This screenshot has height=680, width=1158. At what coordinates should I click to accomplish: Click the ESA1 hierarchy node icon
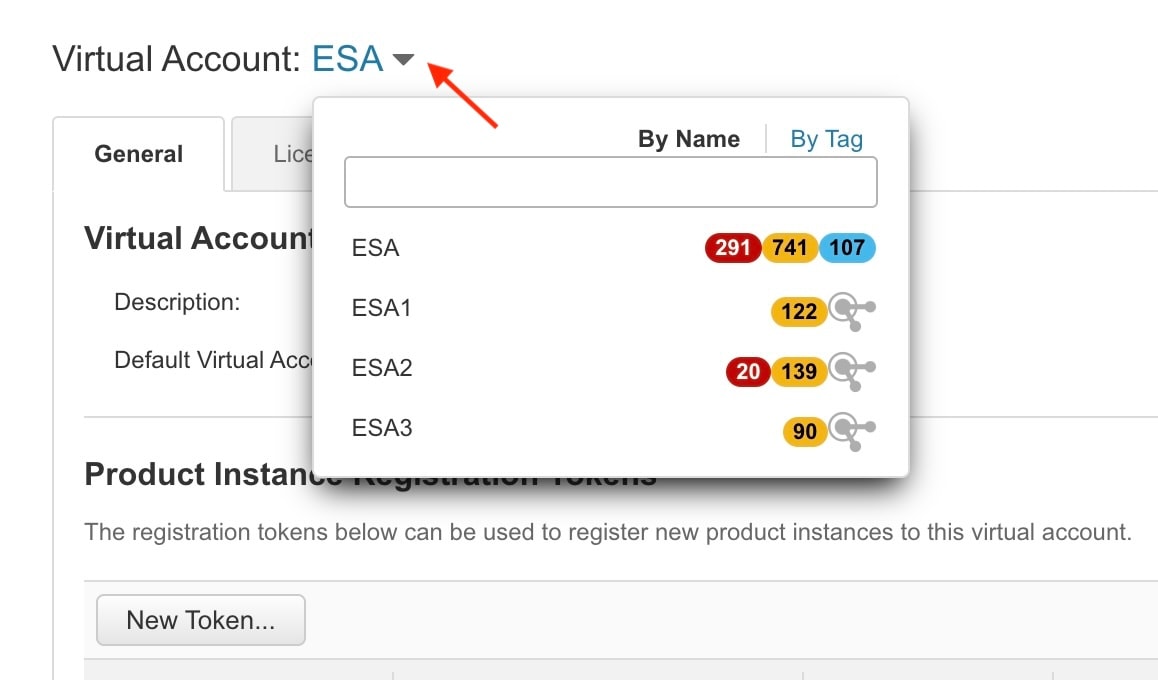(852, 311)
